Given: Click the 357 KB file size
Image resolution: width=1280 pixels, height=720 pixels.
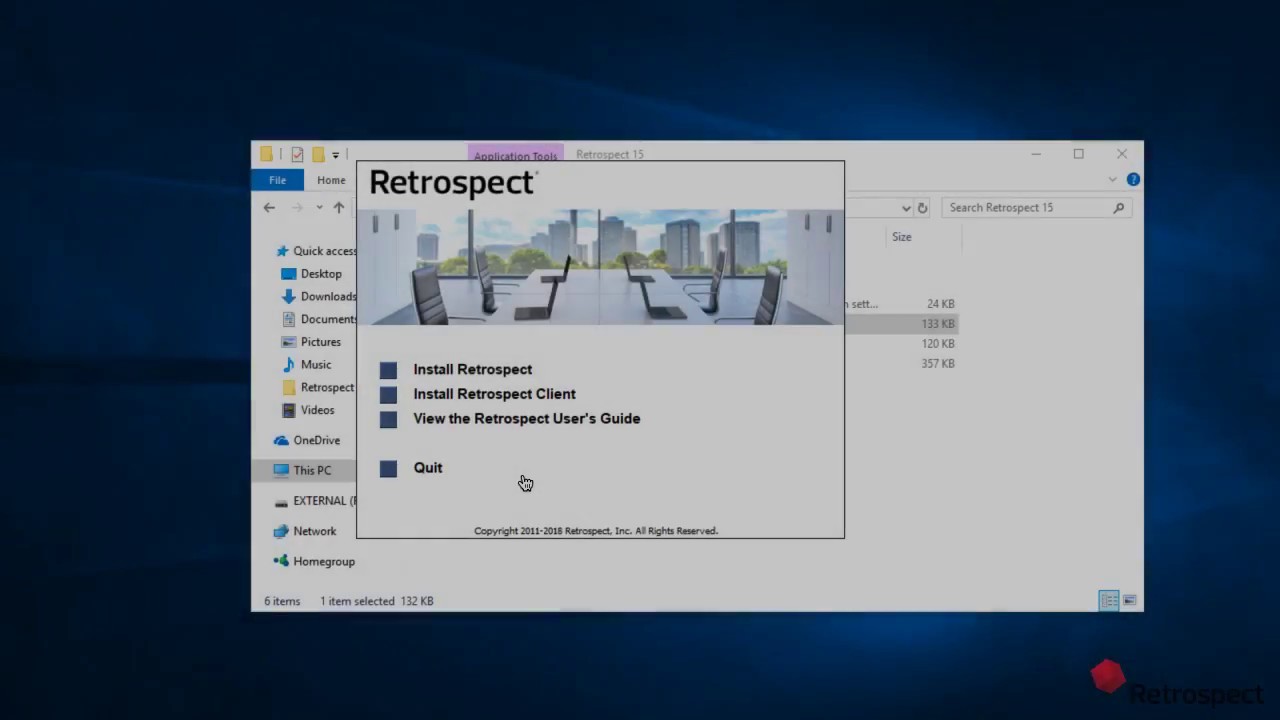Looking at the screenshot, I should click(938, 364).
